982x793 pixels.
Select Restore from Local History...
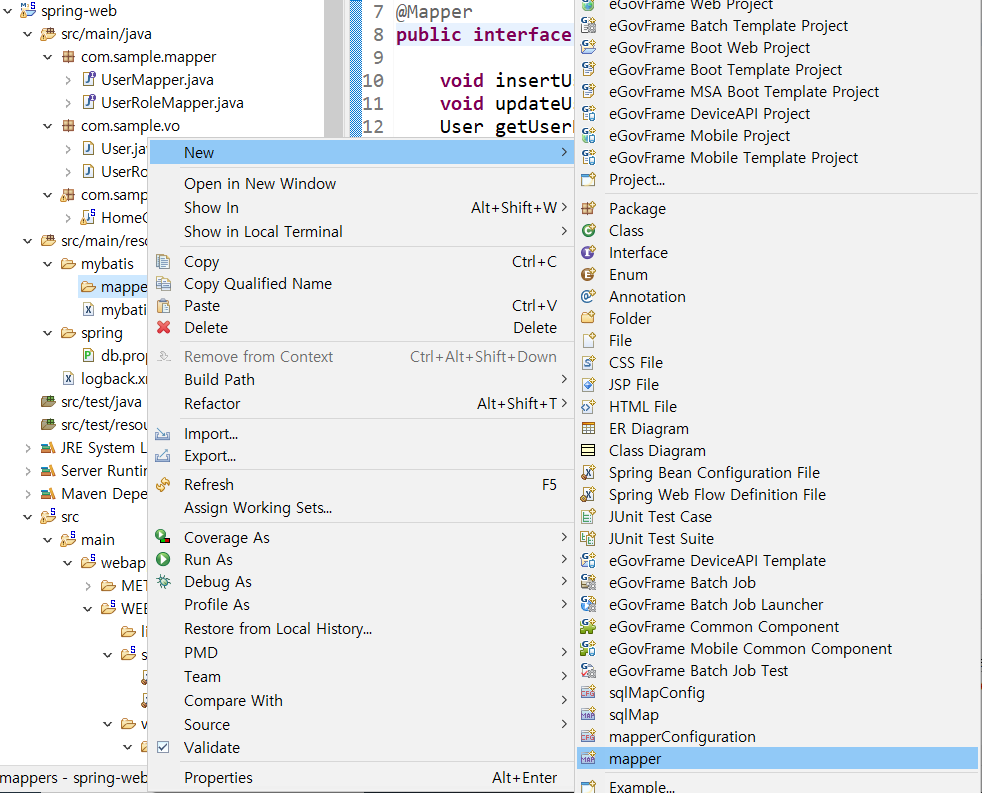click(x=362, y=628)
